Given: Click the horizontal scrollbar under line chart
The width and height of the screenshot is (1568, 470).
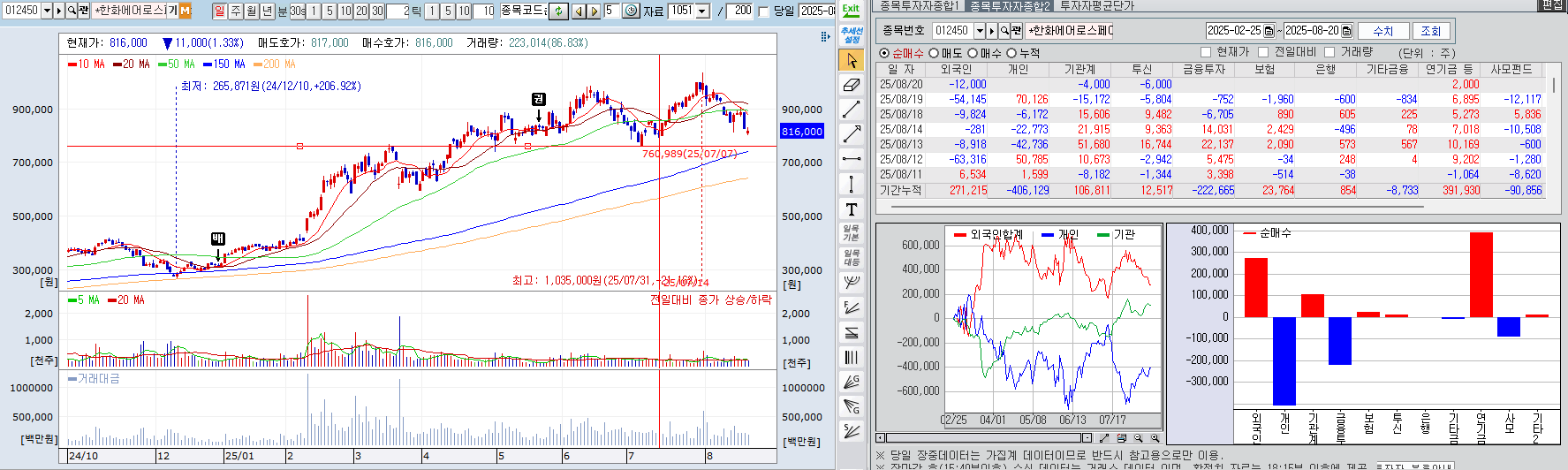Looking at the screenshot, I should [985, 438].
